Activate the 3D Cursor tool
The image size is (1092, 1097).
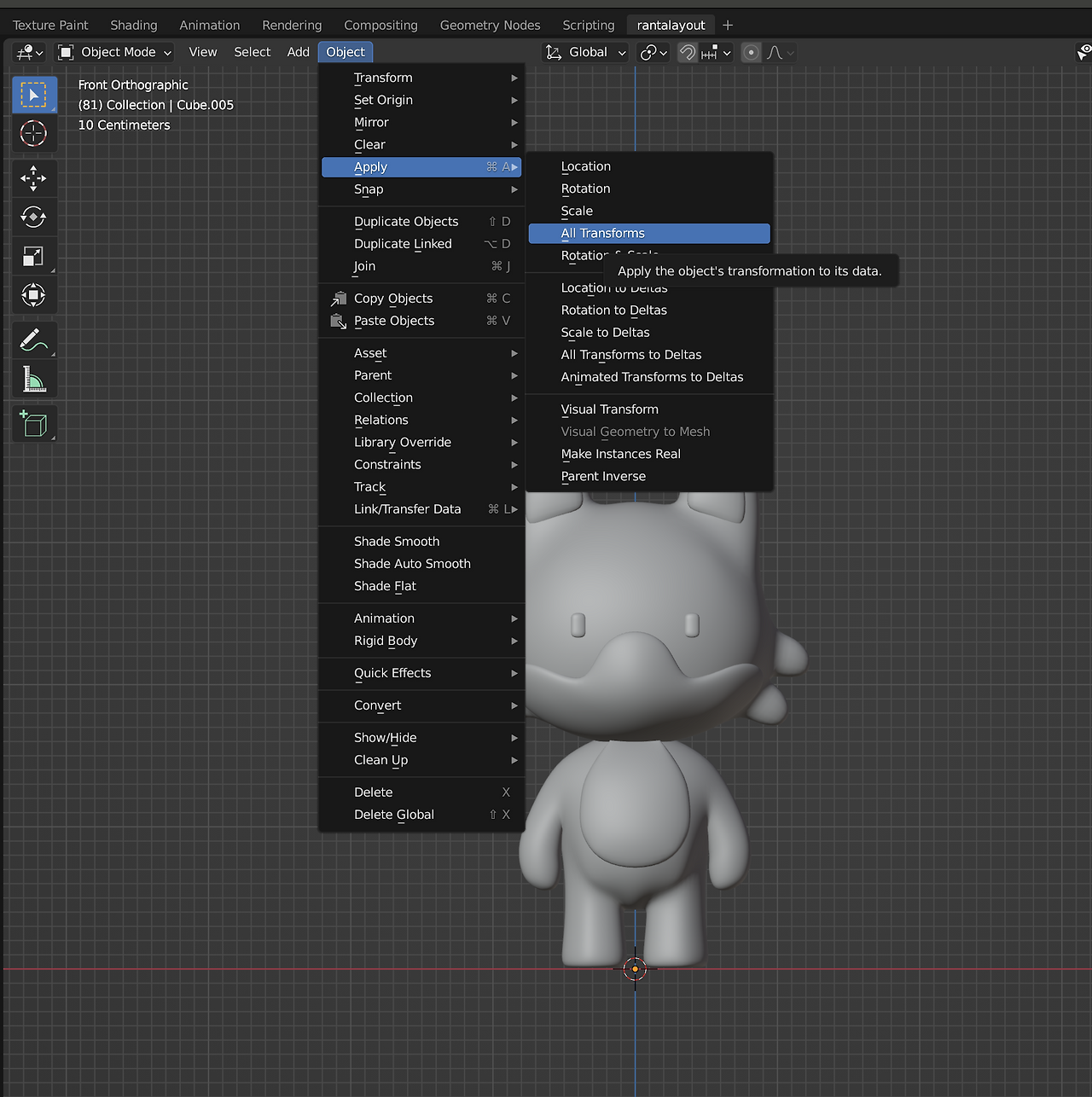[34, 134]
